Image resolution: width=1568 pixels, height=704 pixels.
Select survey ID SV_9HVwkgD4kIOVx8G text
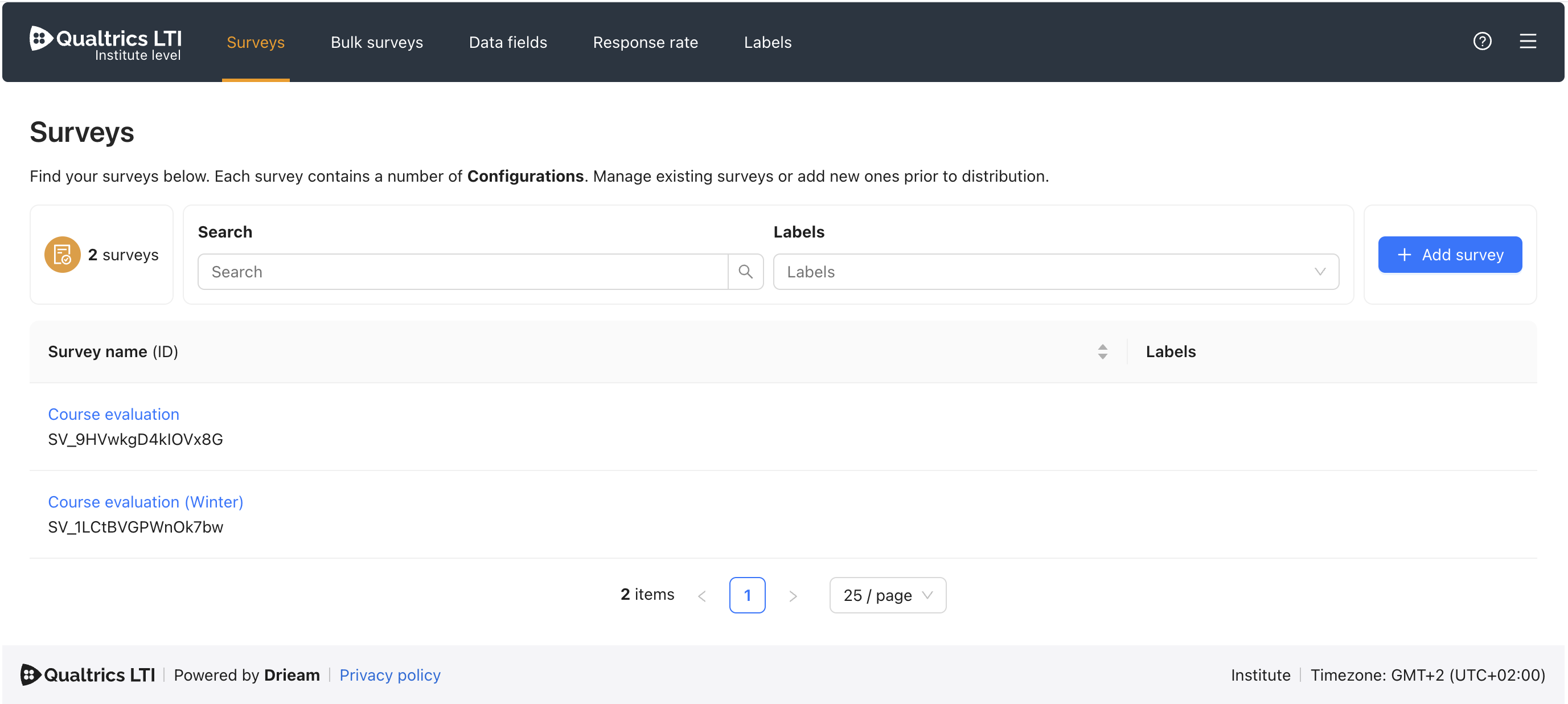click(x=136, y=440)
